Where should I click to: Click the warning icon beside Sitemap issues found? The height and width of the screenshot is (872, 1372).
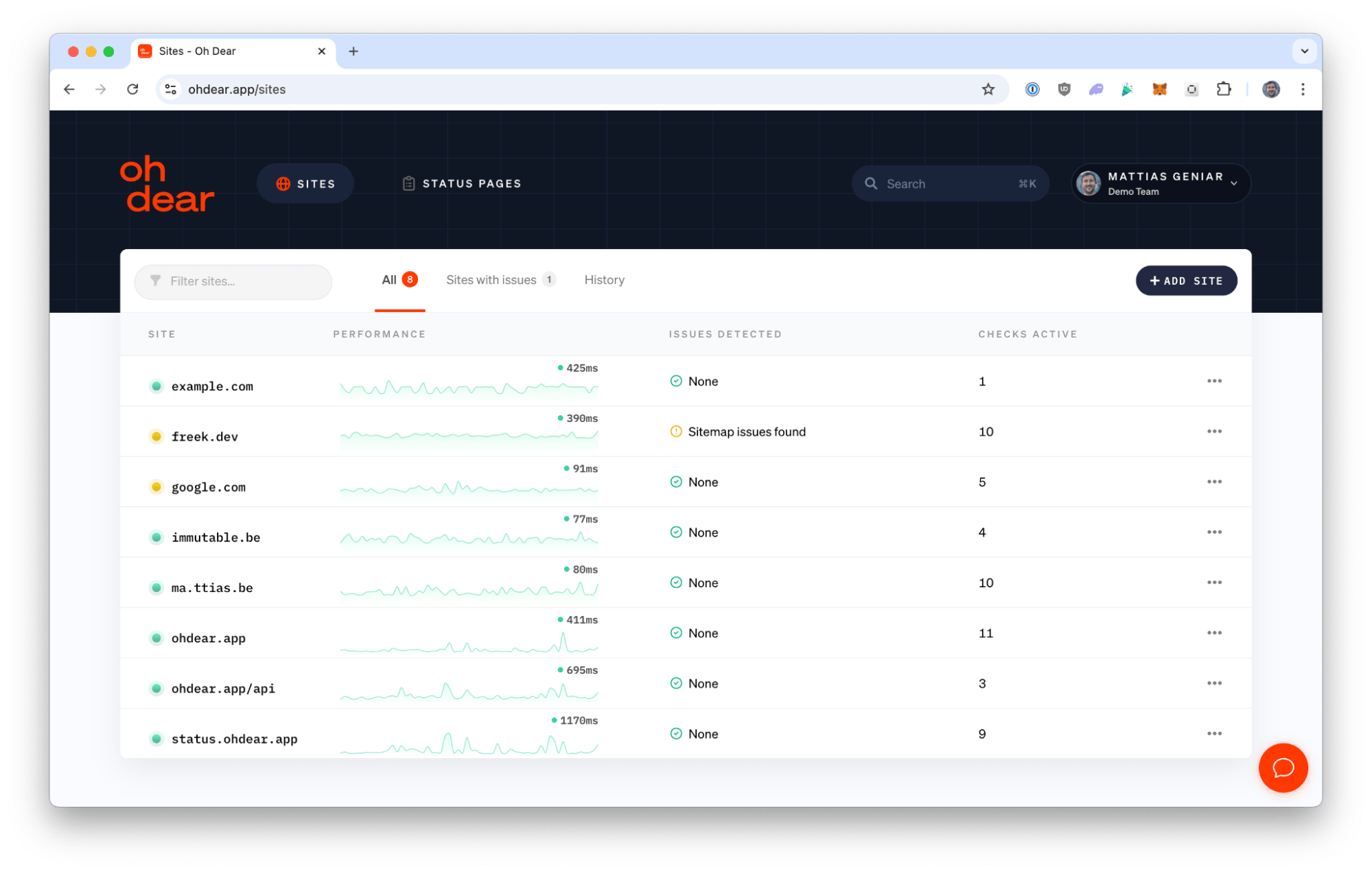point(675,432)
